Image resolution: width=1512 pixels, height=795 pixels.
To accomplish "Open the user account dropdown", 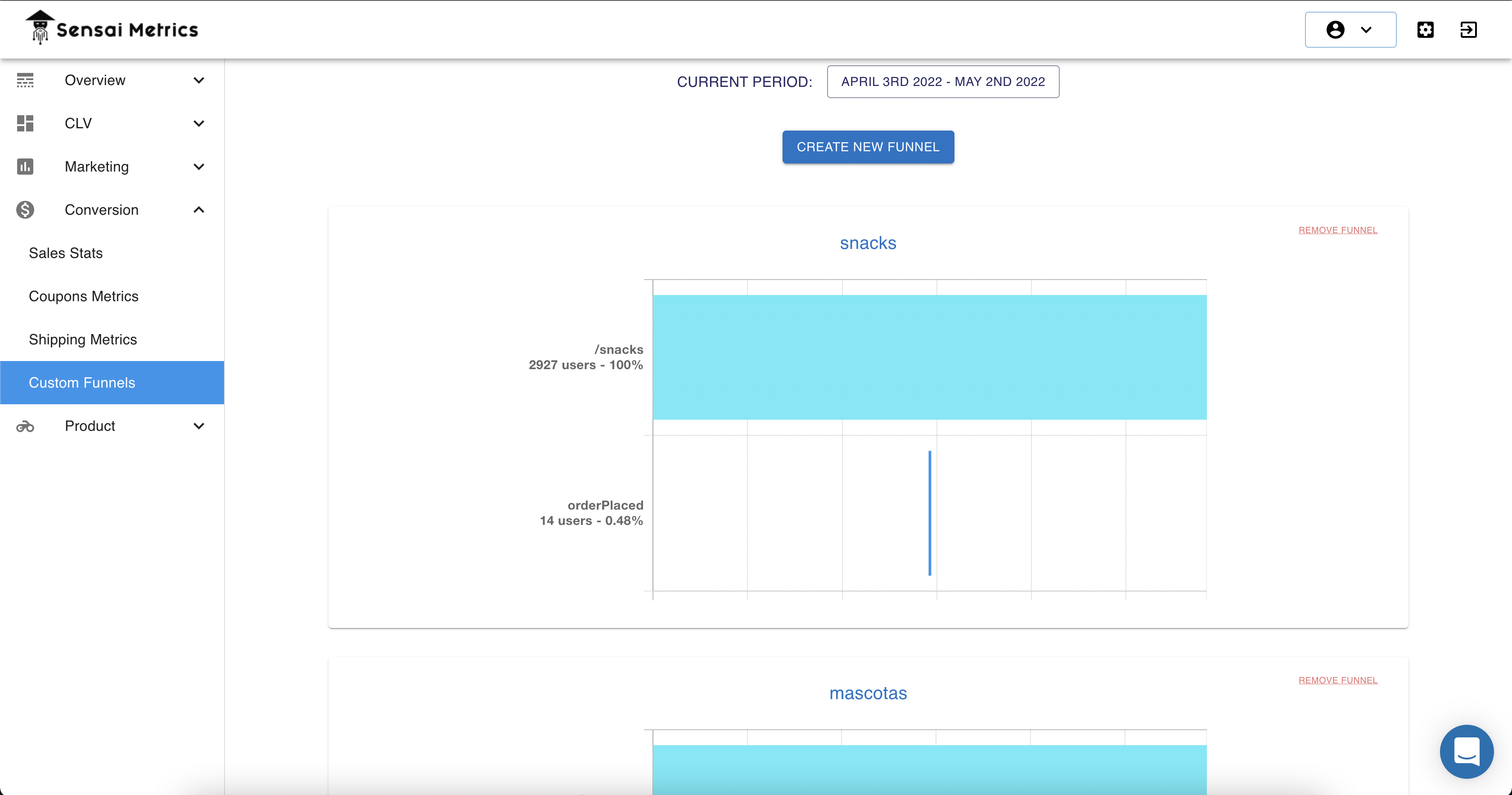I will (1350, 29).
